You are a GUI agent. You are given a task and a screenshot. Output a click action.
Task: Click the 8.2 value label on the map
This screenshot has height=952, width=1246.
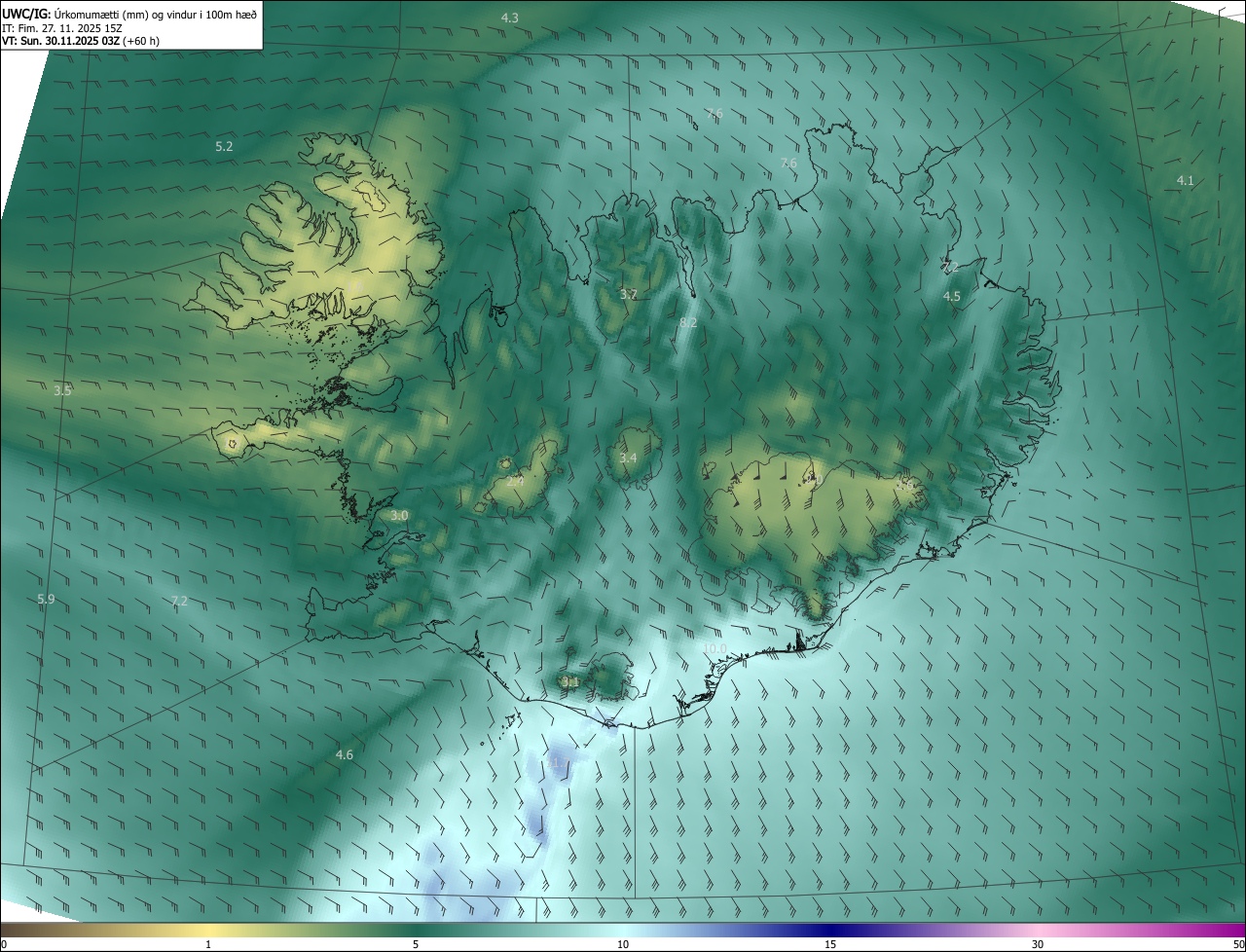coord(688,322)
